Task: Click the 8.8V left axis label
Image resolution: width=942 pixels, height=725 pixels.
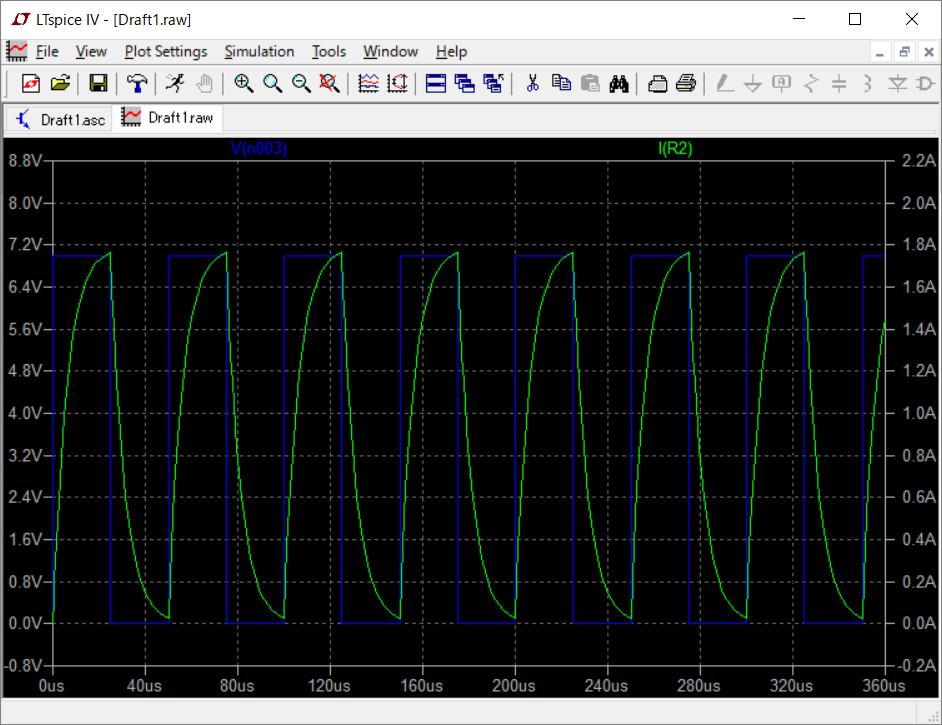Action: [25, 161]
